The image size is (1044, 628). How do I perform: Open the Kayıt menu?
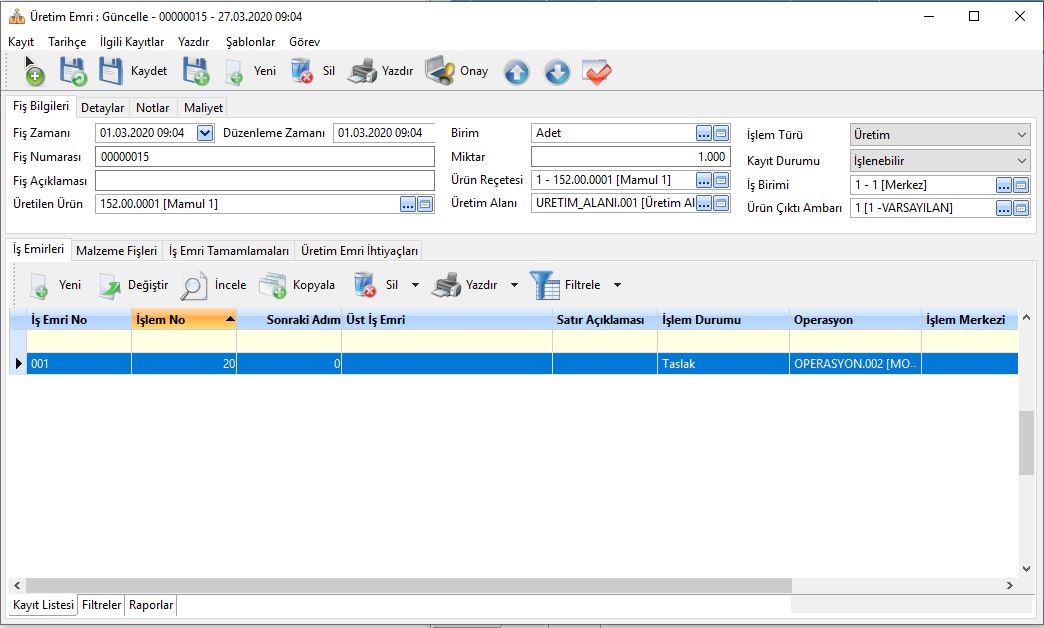tap(21, 42)
